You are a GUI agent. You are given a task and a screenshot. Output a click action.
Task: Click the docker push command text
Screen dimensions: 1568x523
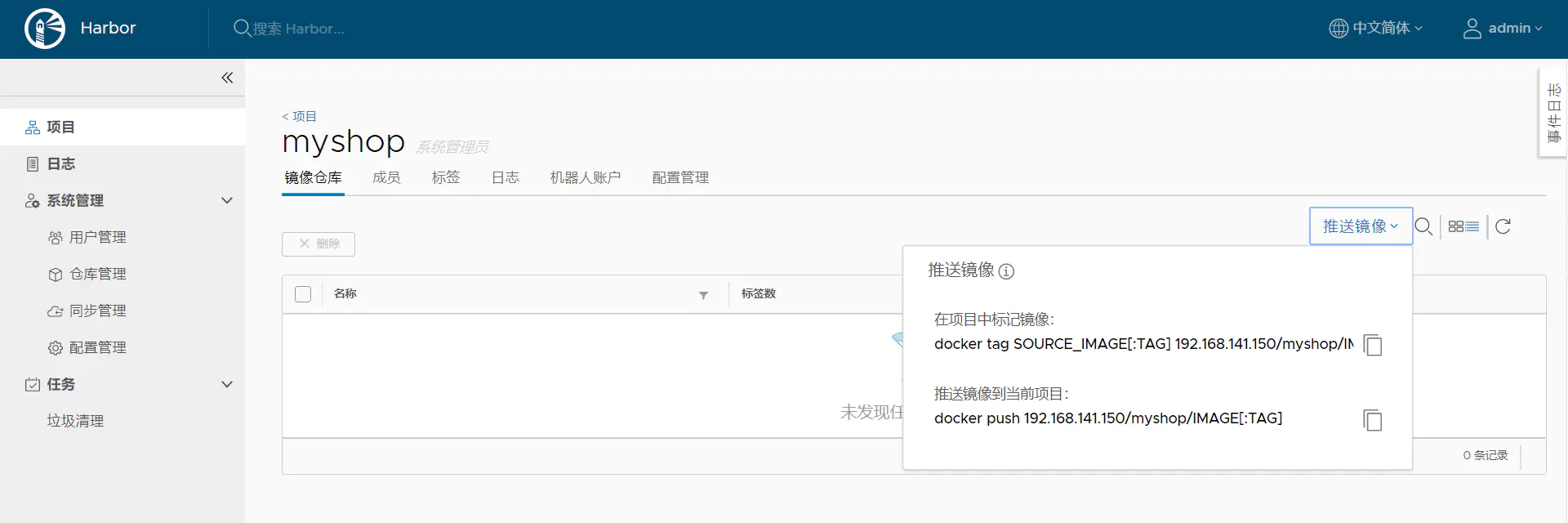[x=1108, y=418]
